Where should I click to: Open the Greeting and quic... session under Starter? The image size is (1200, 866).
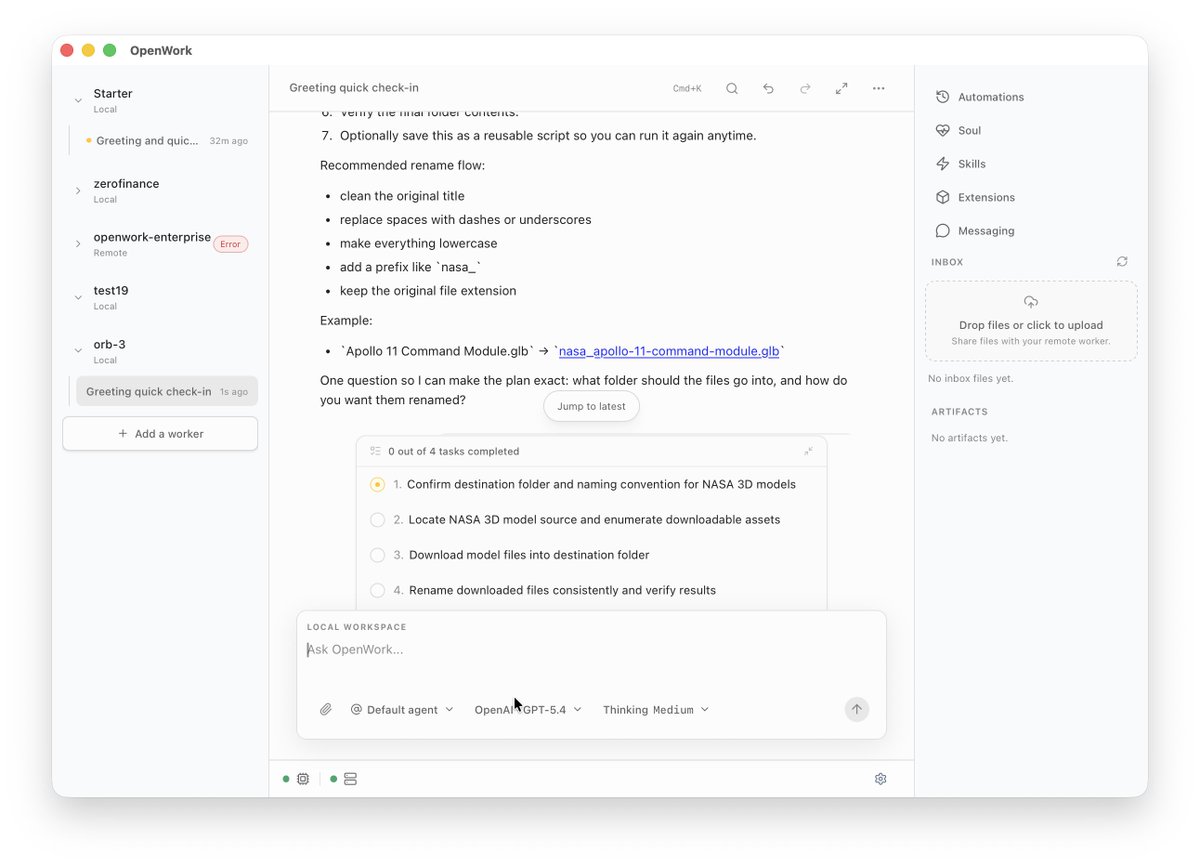coord(165,141)
